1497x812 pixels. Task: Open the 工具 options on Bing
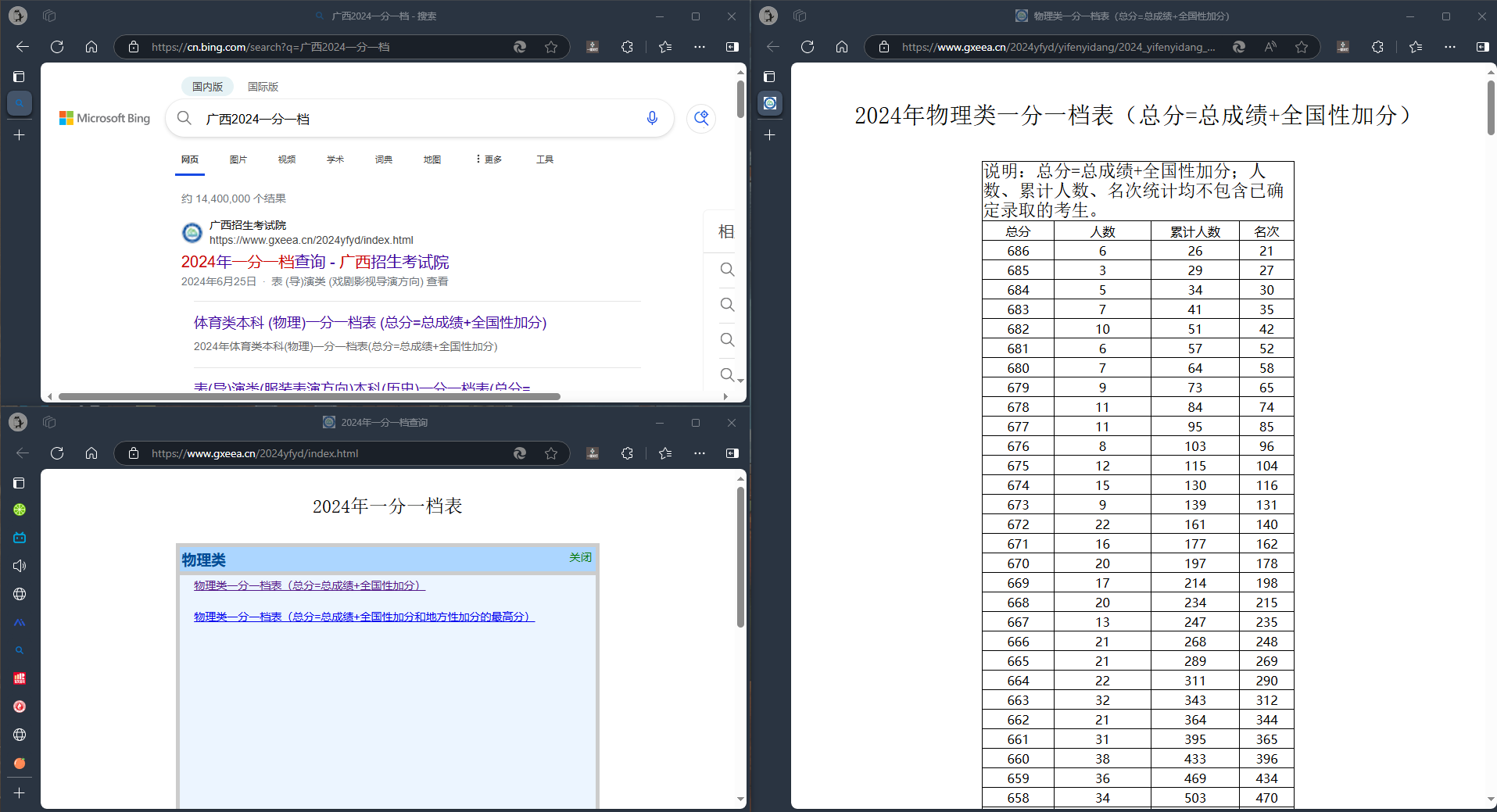pyautogui.click(x=545, y=159)
